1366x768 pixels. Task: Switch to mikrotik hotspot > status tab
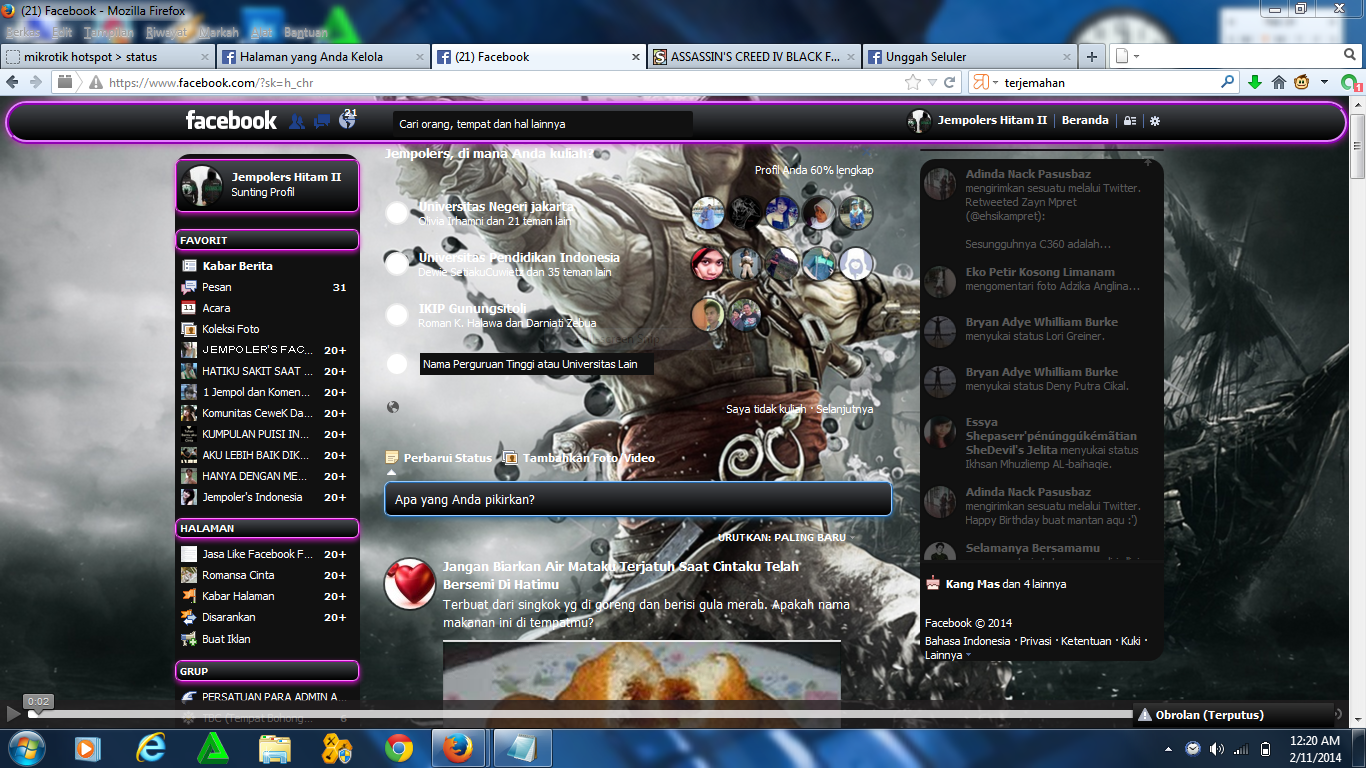click(107, 57)
